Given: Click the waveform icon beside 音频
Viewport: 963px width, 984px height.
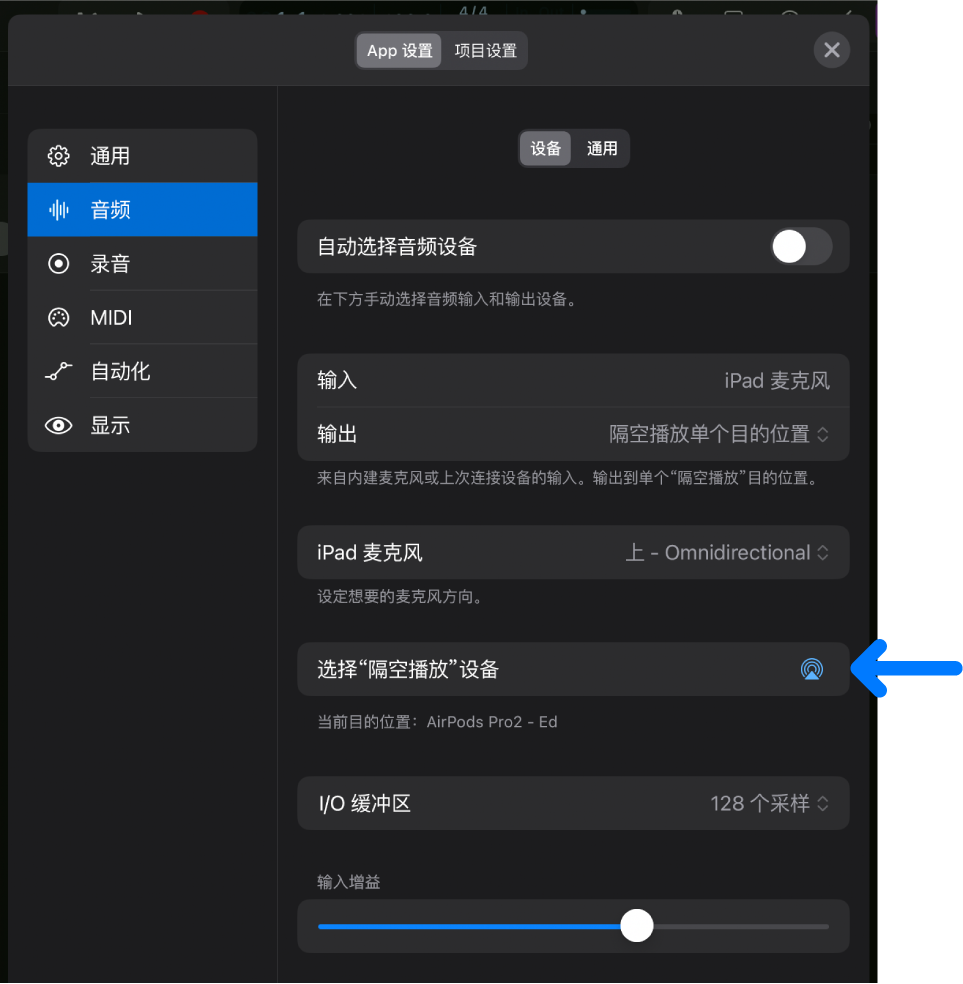Looking at the screenshot, I should click(58, 210).
